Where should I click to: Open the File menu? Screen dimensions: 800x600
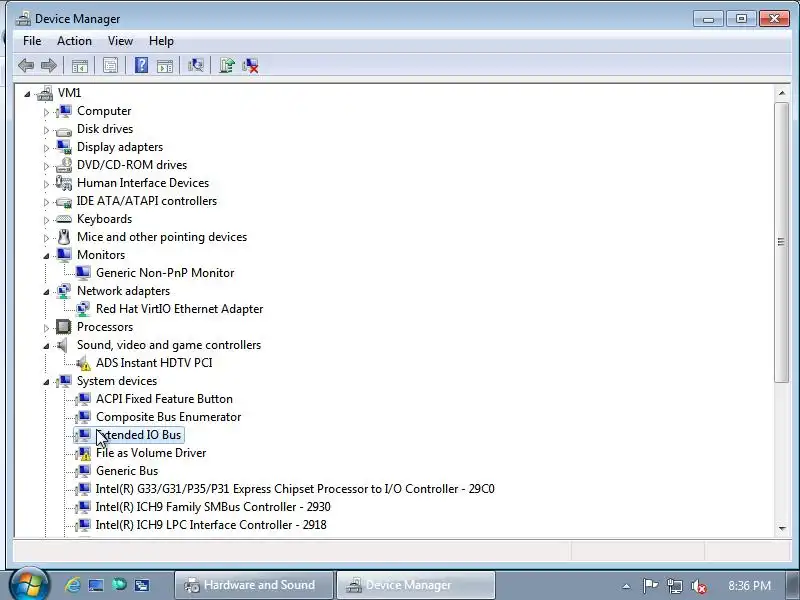[x=32, y=41]
